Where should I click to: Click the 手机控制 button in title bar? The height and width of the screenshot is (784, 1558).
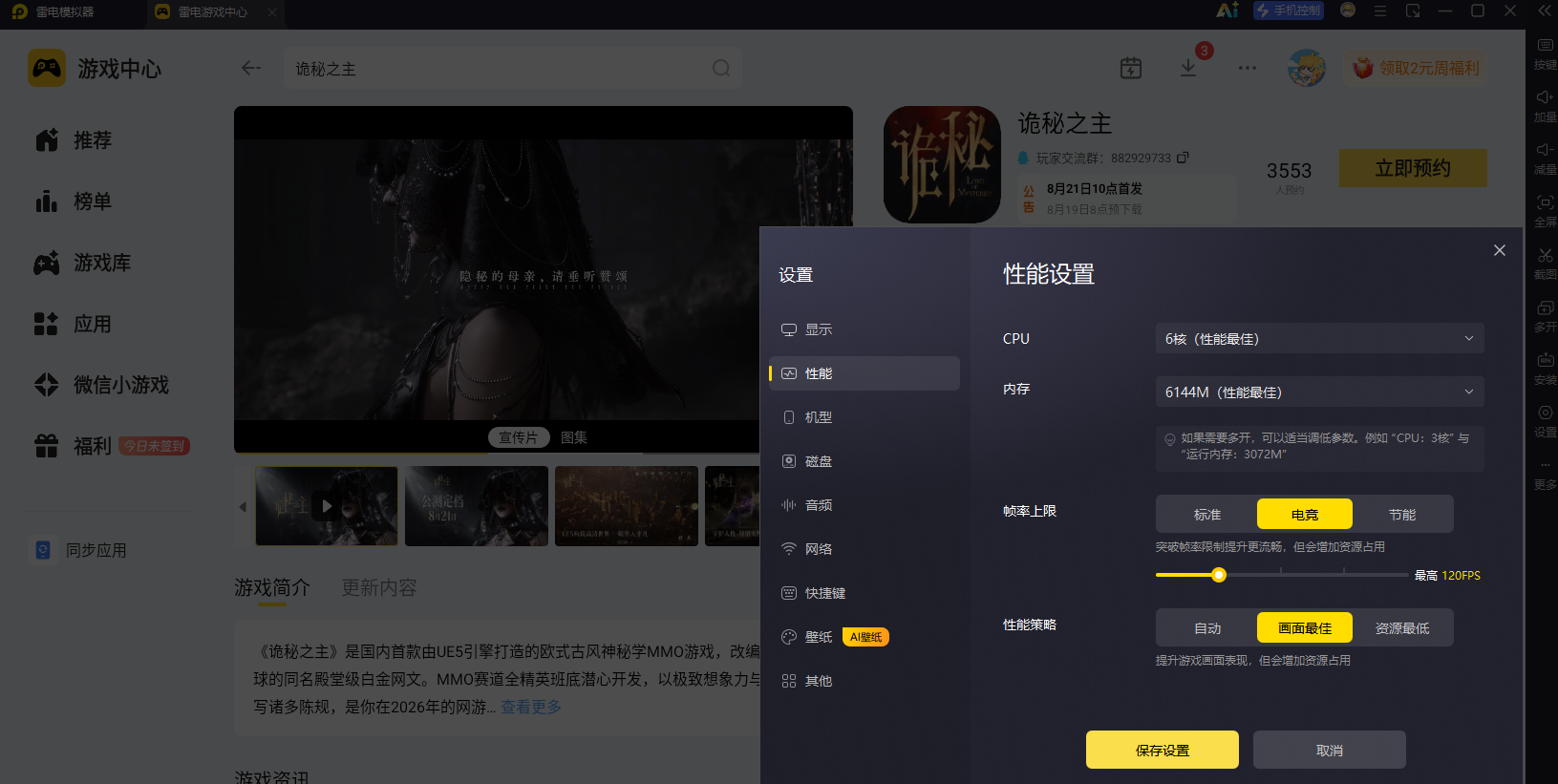pyautogui.click(x=1289, y=11)
